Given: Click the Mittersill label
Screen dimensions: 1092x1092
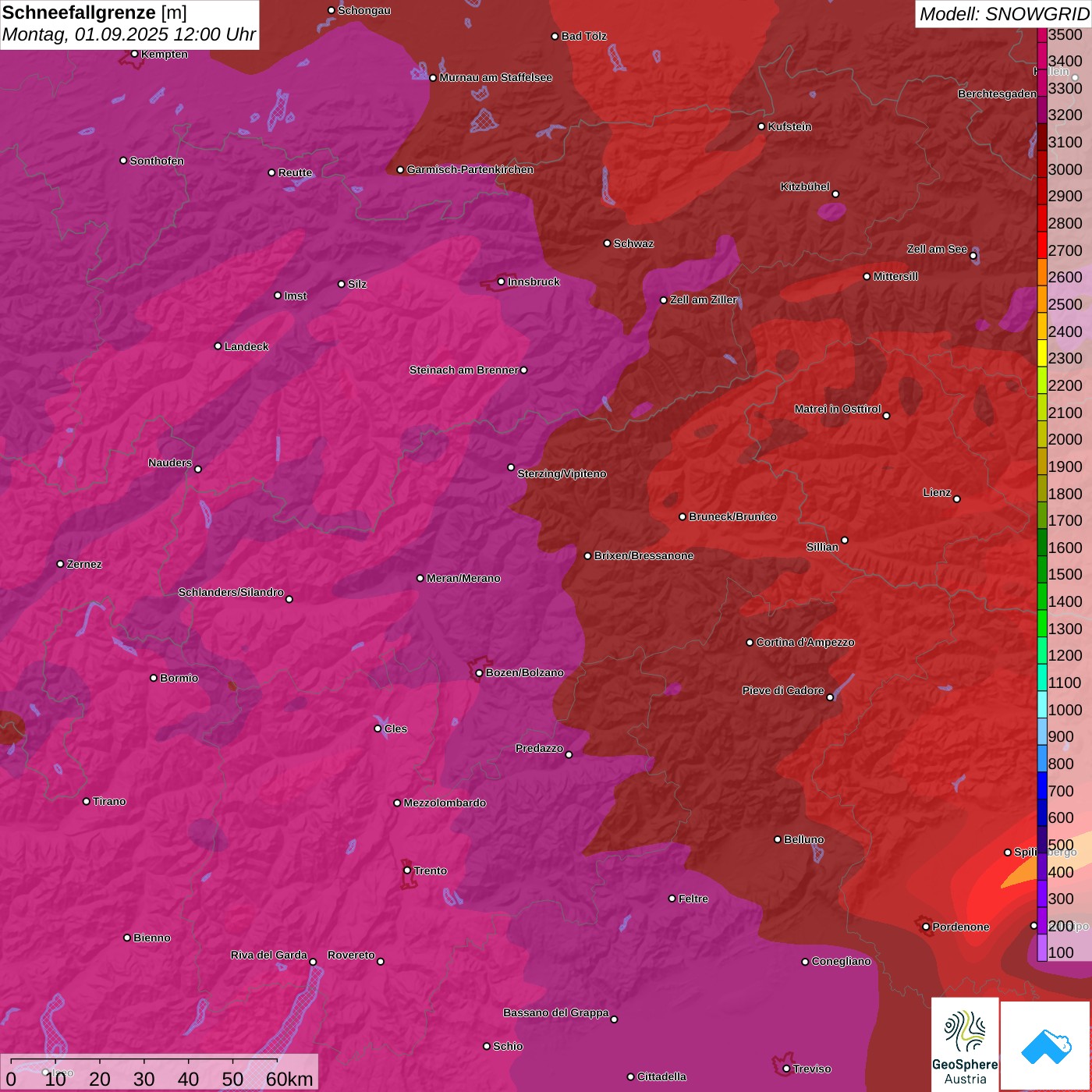Looking at the screenshot, I should 895,276.
